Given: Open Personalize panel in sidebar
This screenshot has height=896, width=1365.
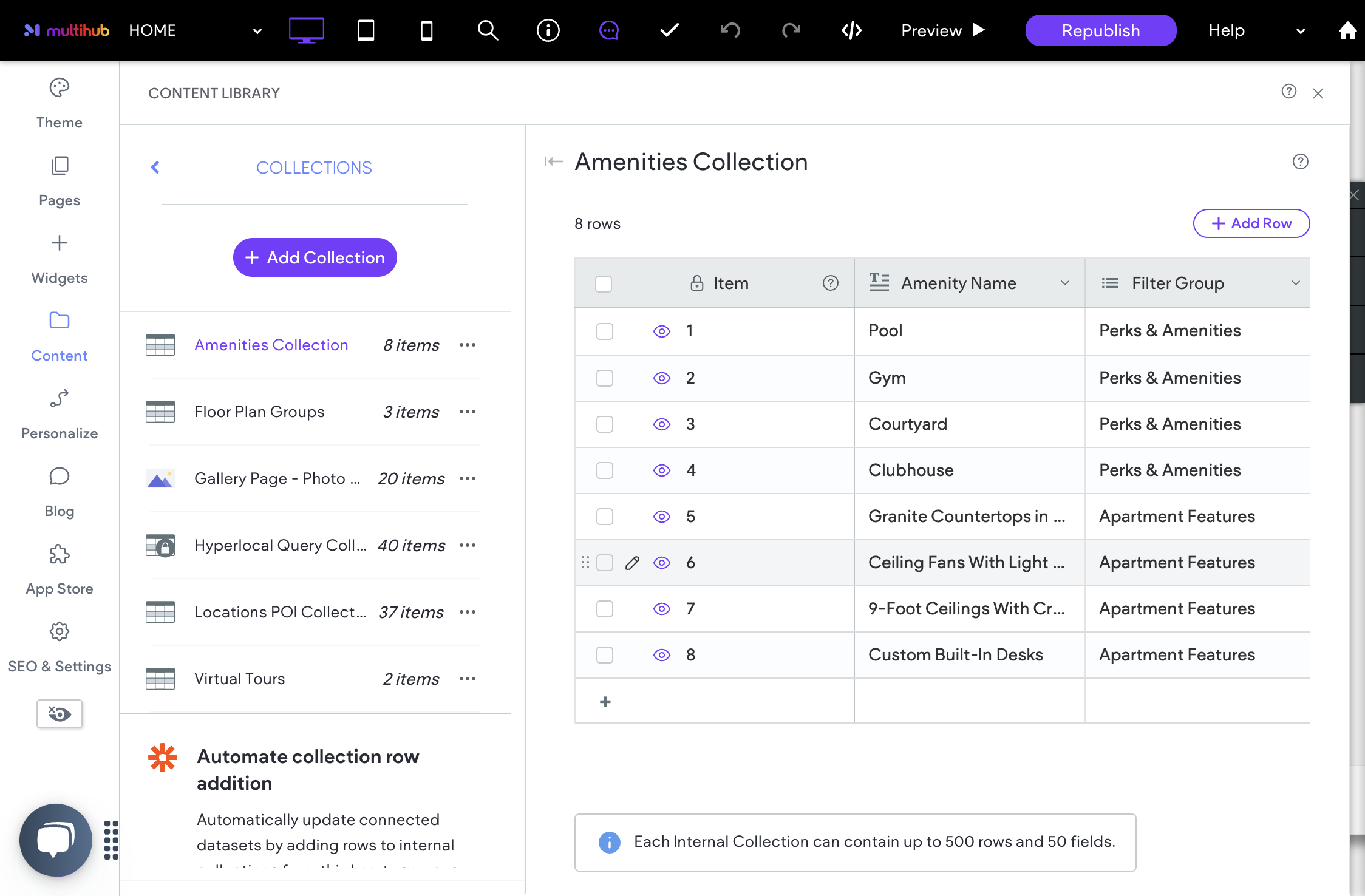Looking at the screenshot, I should tap(60, 415).
